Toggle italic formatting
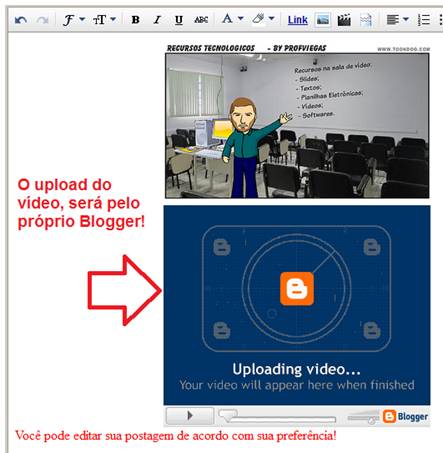Image resolution: width=443 pixels, height=453 pixels. 157,20
